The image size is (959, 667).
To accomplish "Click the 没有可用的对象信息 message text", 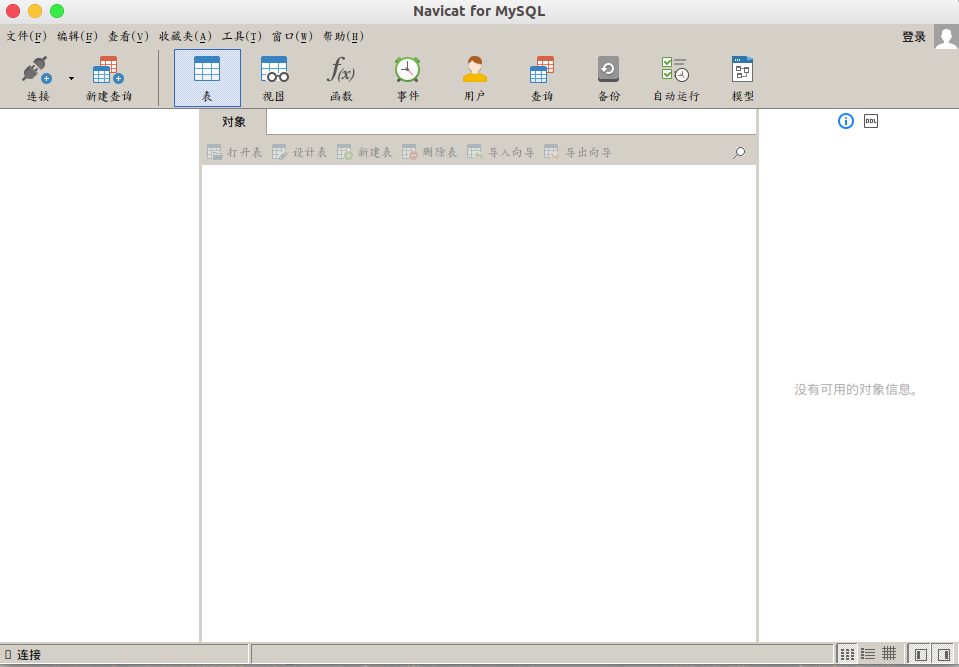I will tap(856, 389).
